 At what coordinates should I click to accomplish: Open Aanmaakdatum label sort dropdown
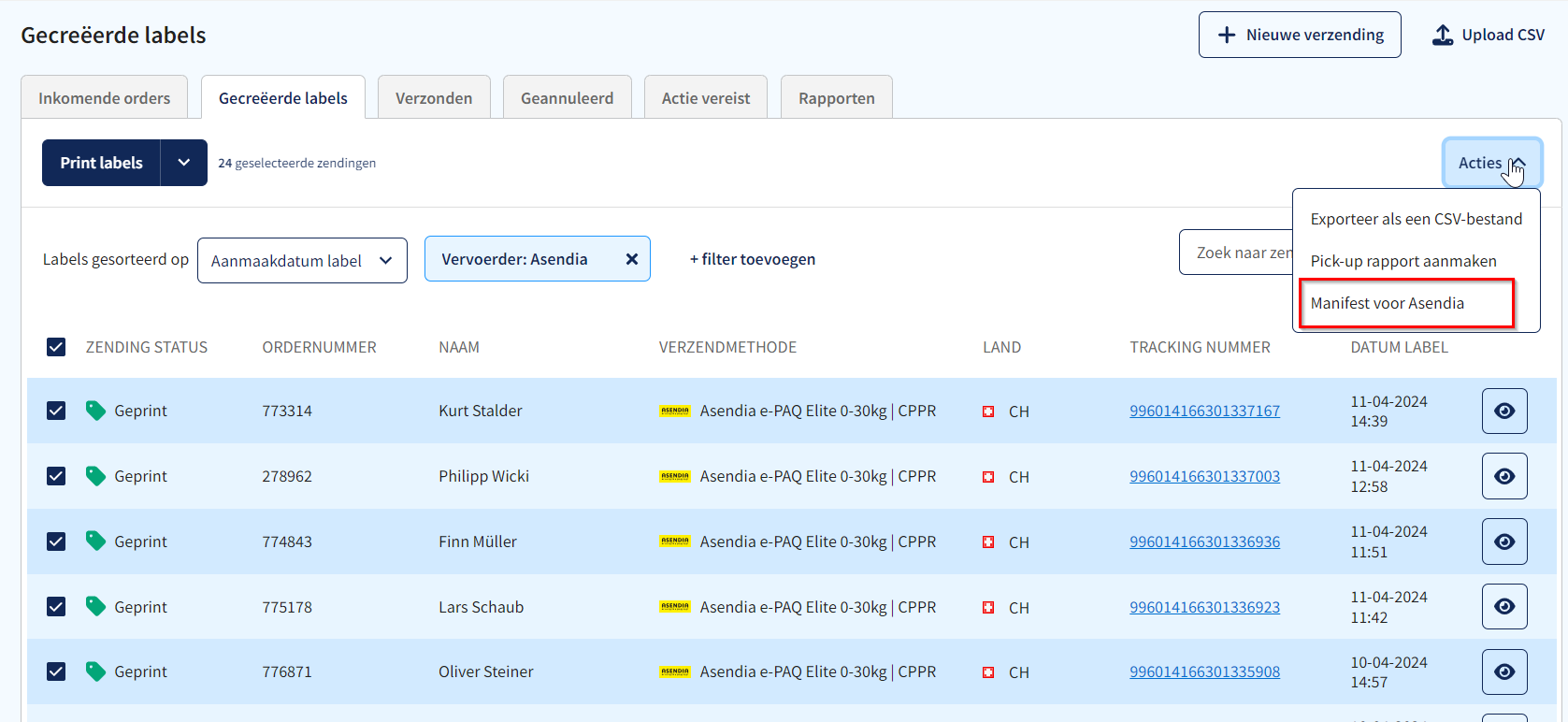click(302, 261)
